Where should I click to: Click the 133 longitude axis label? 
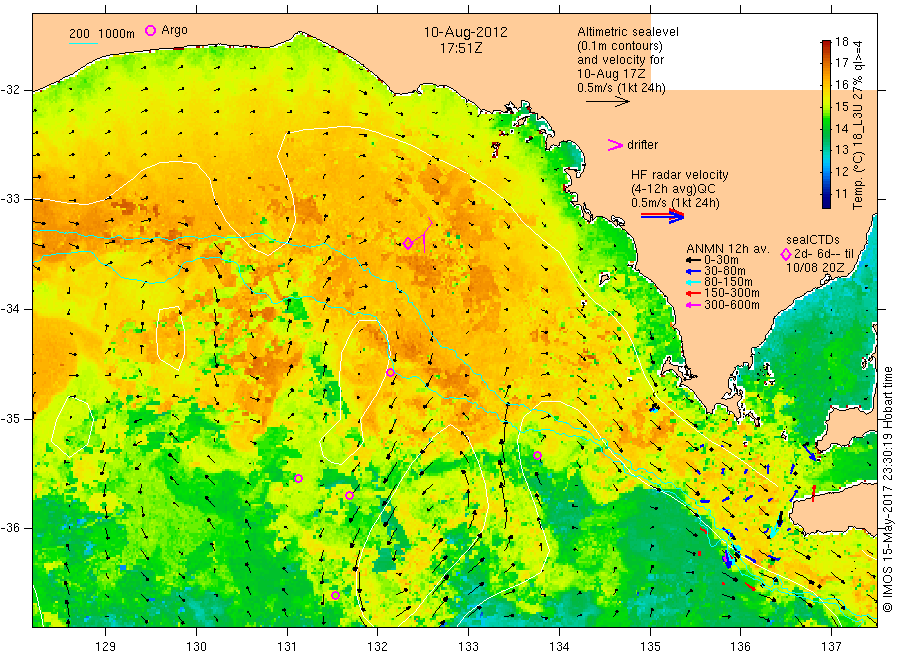click(x=468, y=647)
